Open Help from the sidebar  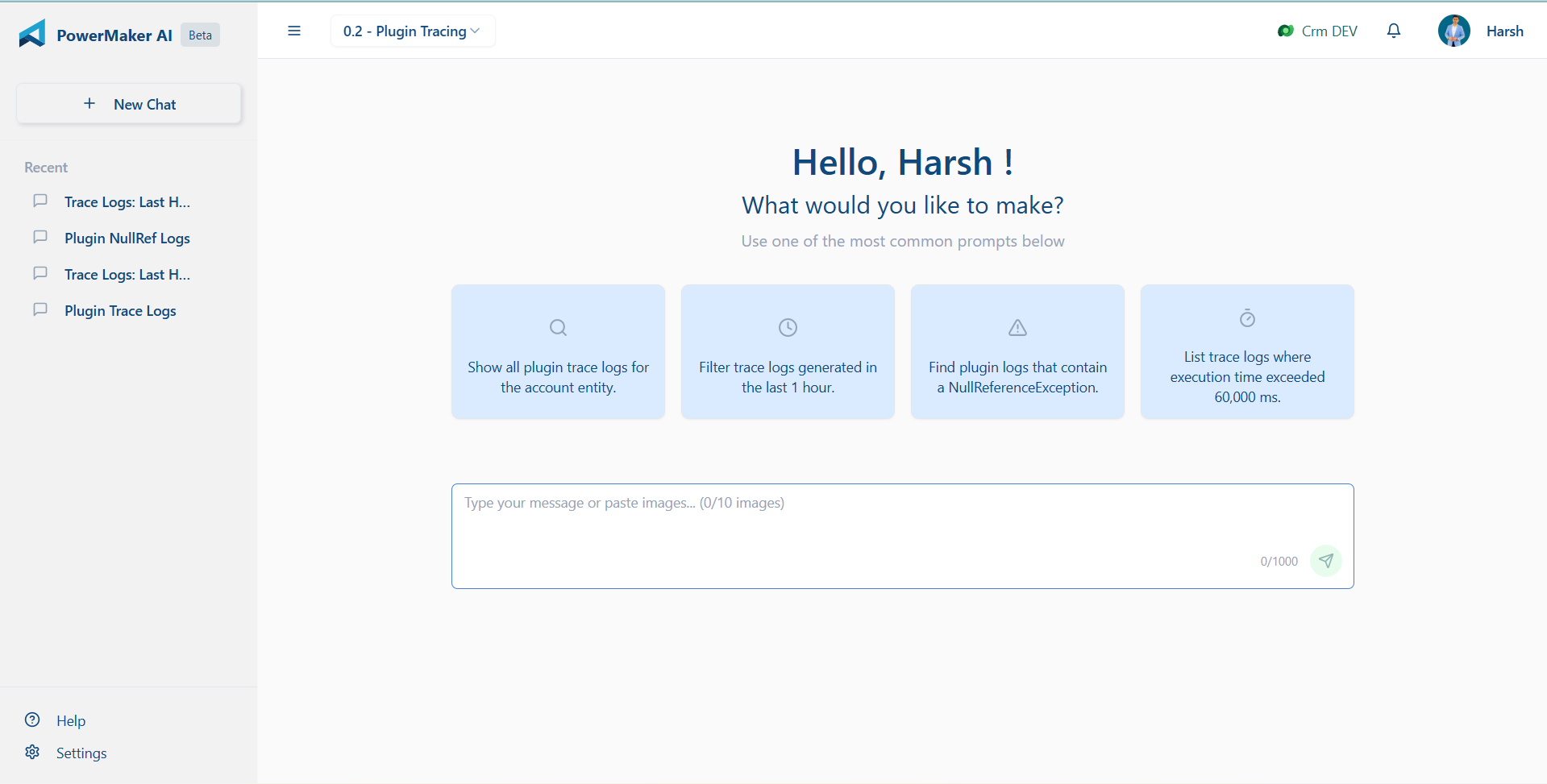(x=71, y=721)
